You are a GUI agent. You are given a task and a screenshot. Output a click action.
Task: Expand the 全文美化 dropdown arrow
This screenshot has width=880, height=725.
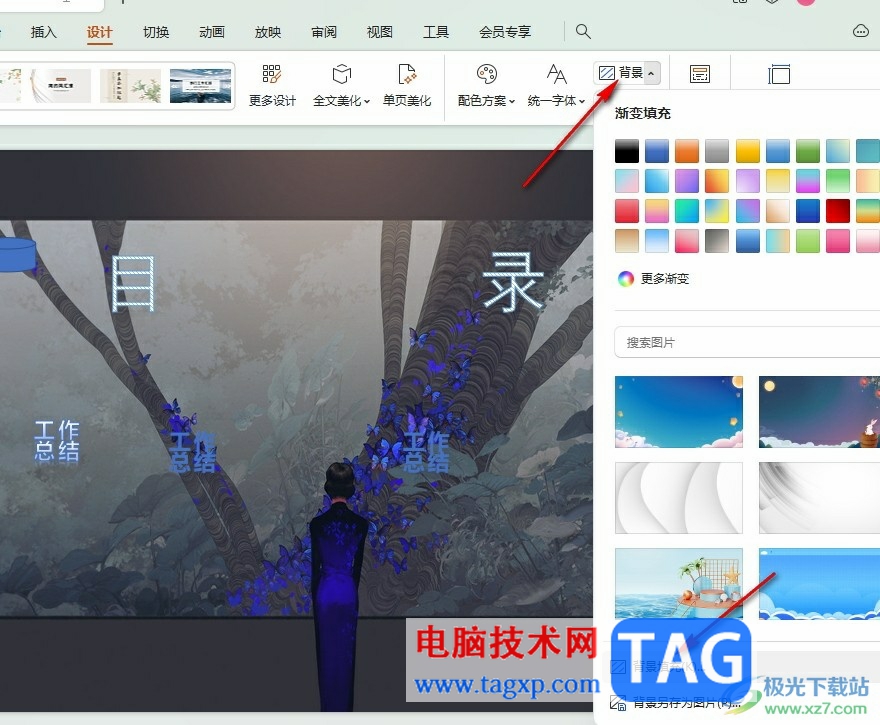point(367,102)
